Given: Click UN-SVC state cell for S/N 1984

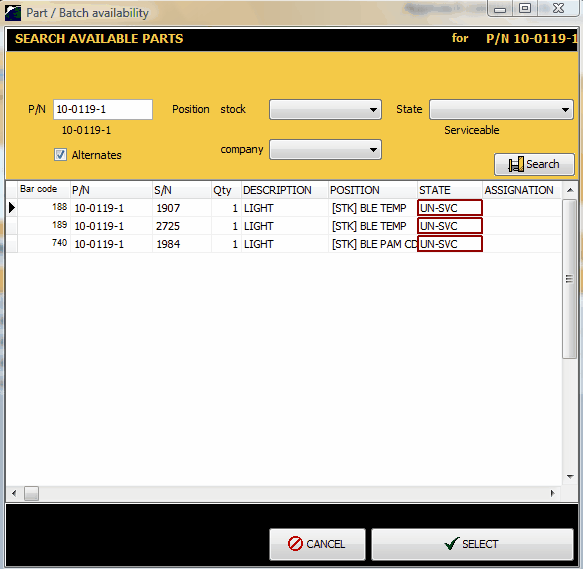Looking at the screenshot, I should pos(450,244).
